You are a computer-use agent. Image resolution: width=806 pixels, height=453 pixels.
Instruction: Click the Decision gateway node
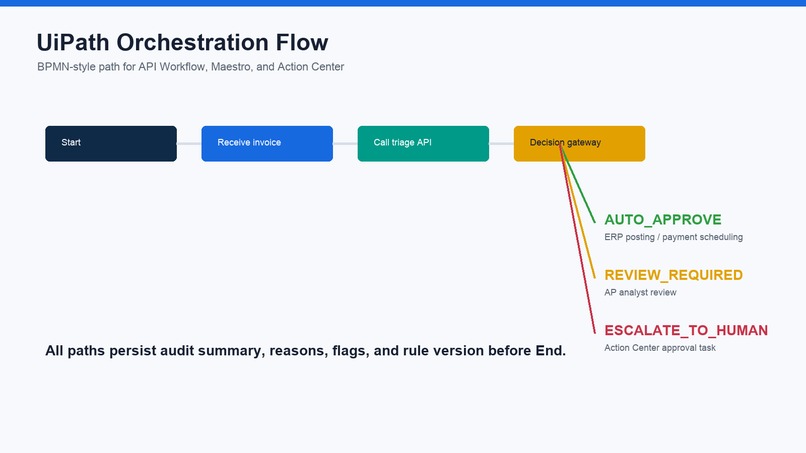(x=579, y=143)
